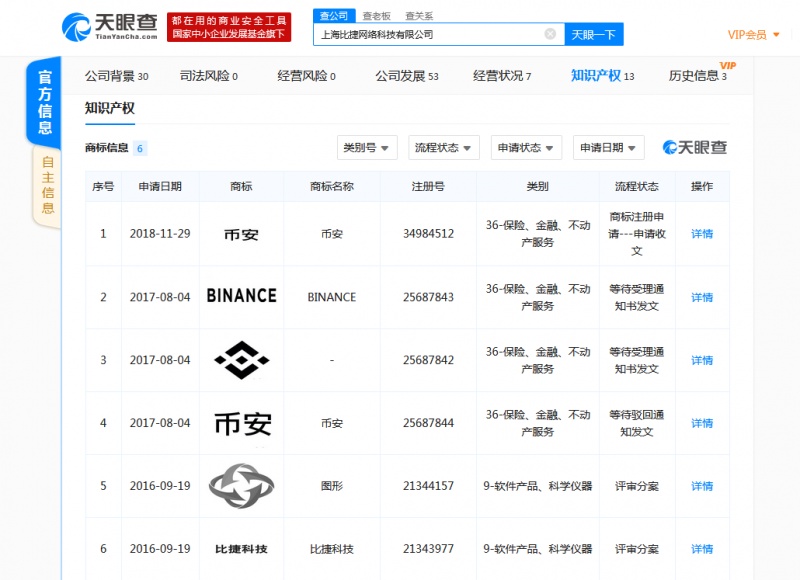View 详情 for registration 25687843

[x=702, y=297]
